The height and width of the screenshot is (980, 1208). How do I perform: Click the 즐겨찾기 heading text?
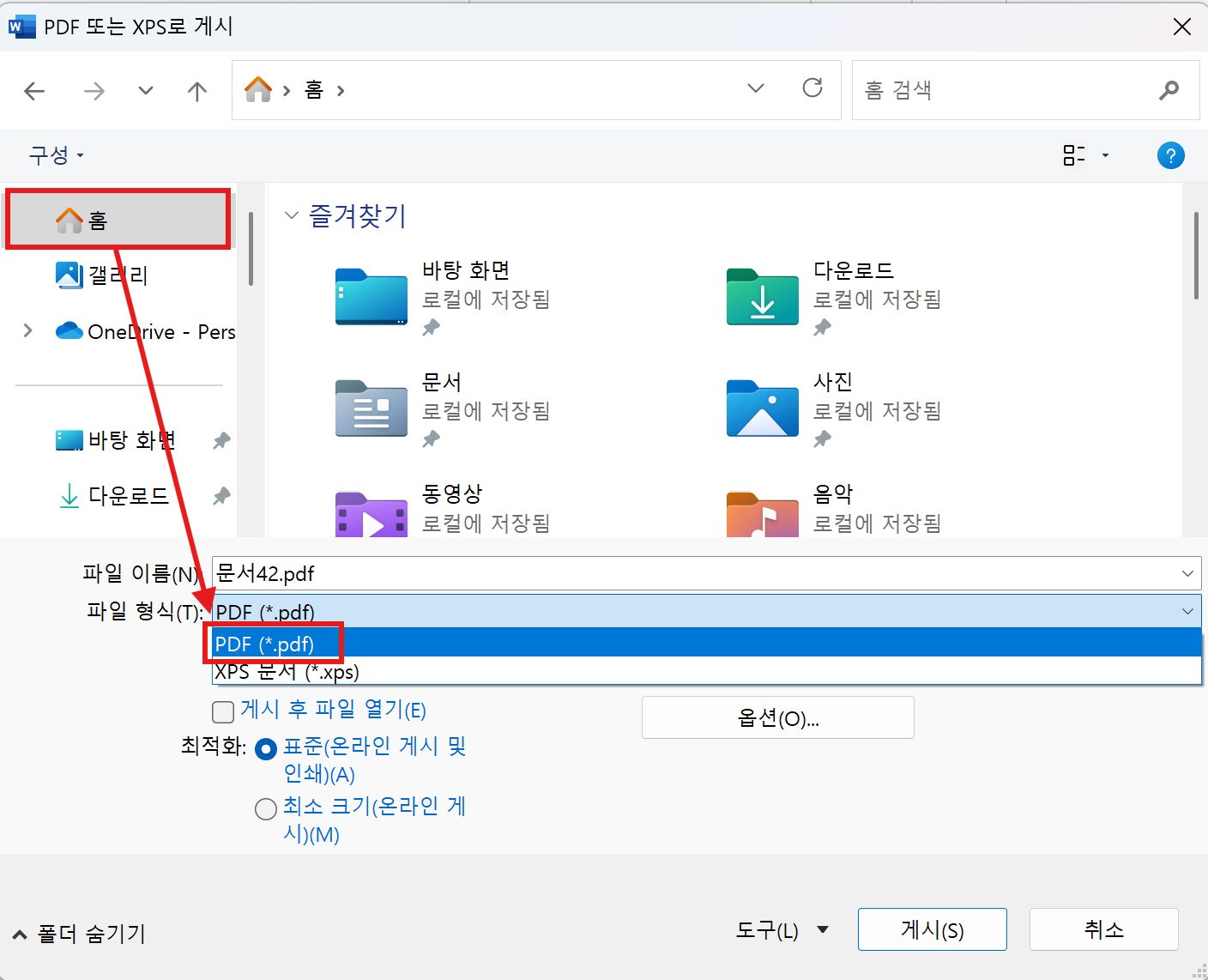click(357, 215)
